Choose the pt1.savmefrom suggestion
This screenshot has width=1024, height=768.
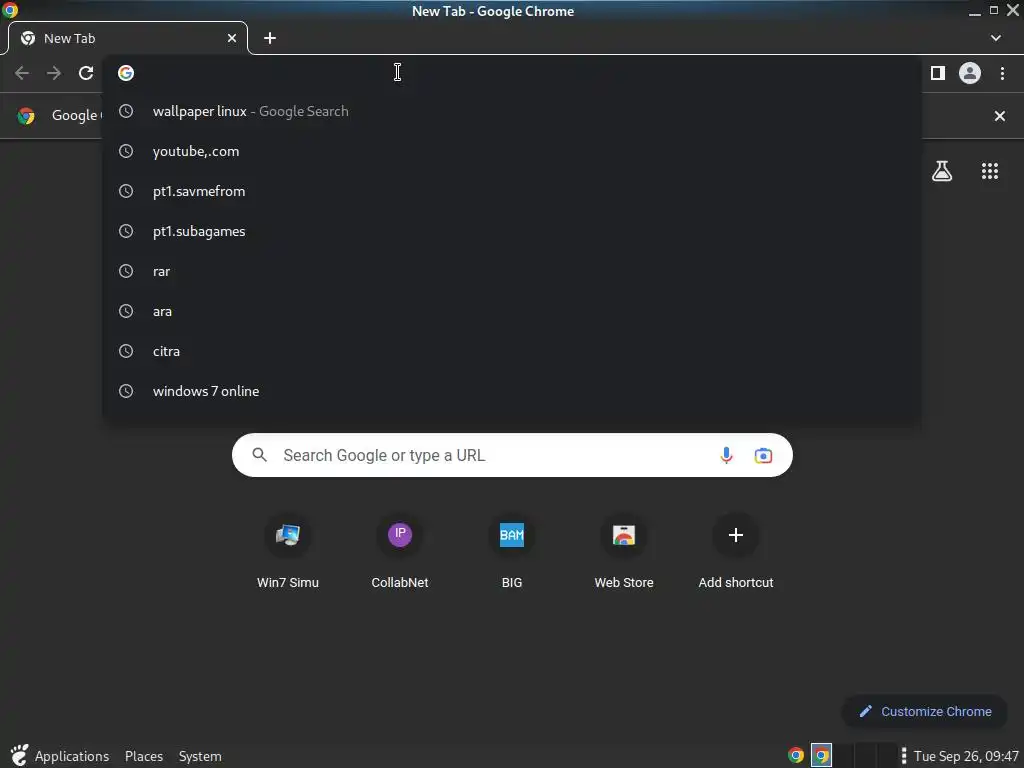pos(512,191)
